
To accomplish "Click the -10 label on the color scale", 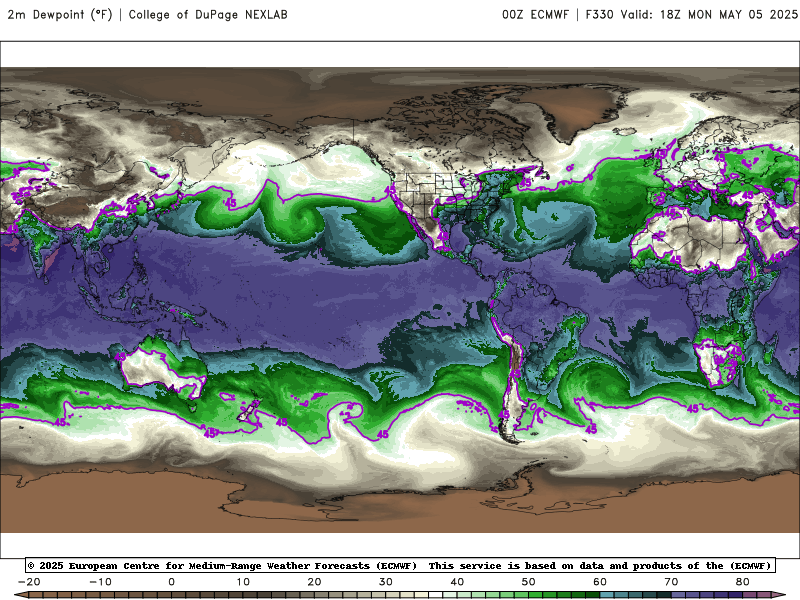I will point(100,582).
